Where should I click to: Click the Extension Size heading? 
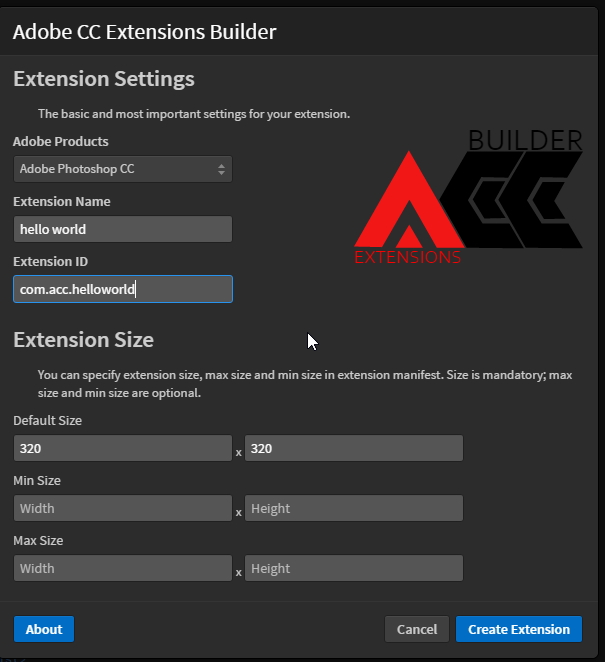[84, 339]
